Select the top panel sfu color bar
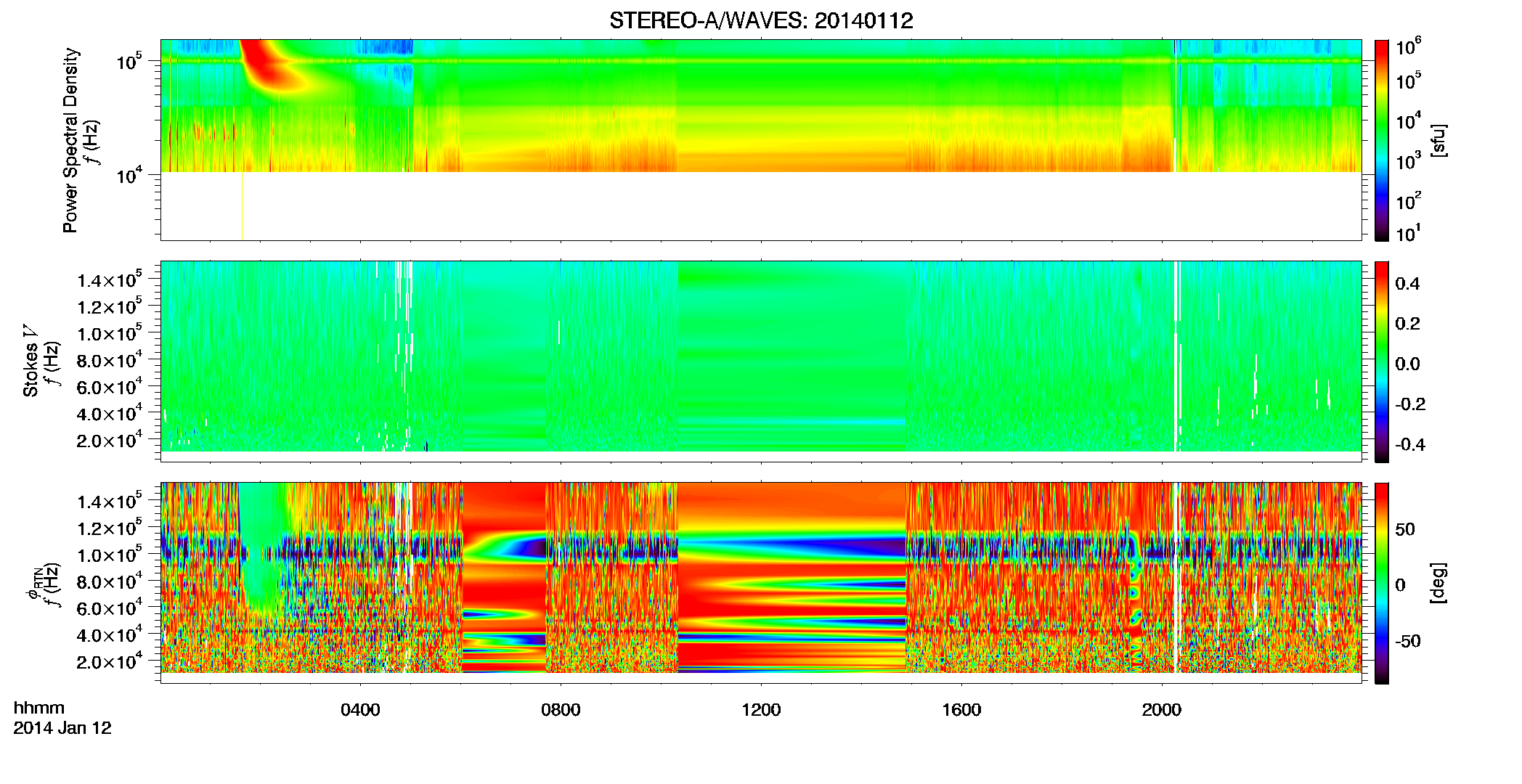Viewport: 1522px width, 784px height. [x=1382, y=140]
